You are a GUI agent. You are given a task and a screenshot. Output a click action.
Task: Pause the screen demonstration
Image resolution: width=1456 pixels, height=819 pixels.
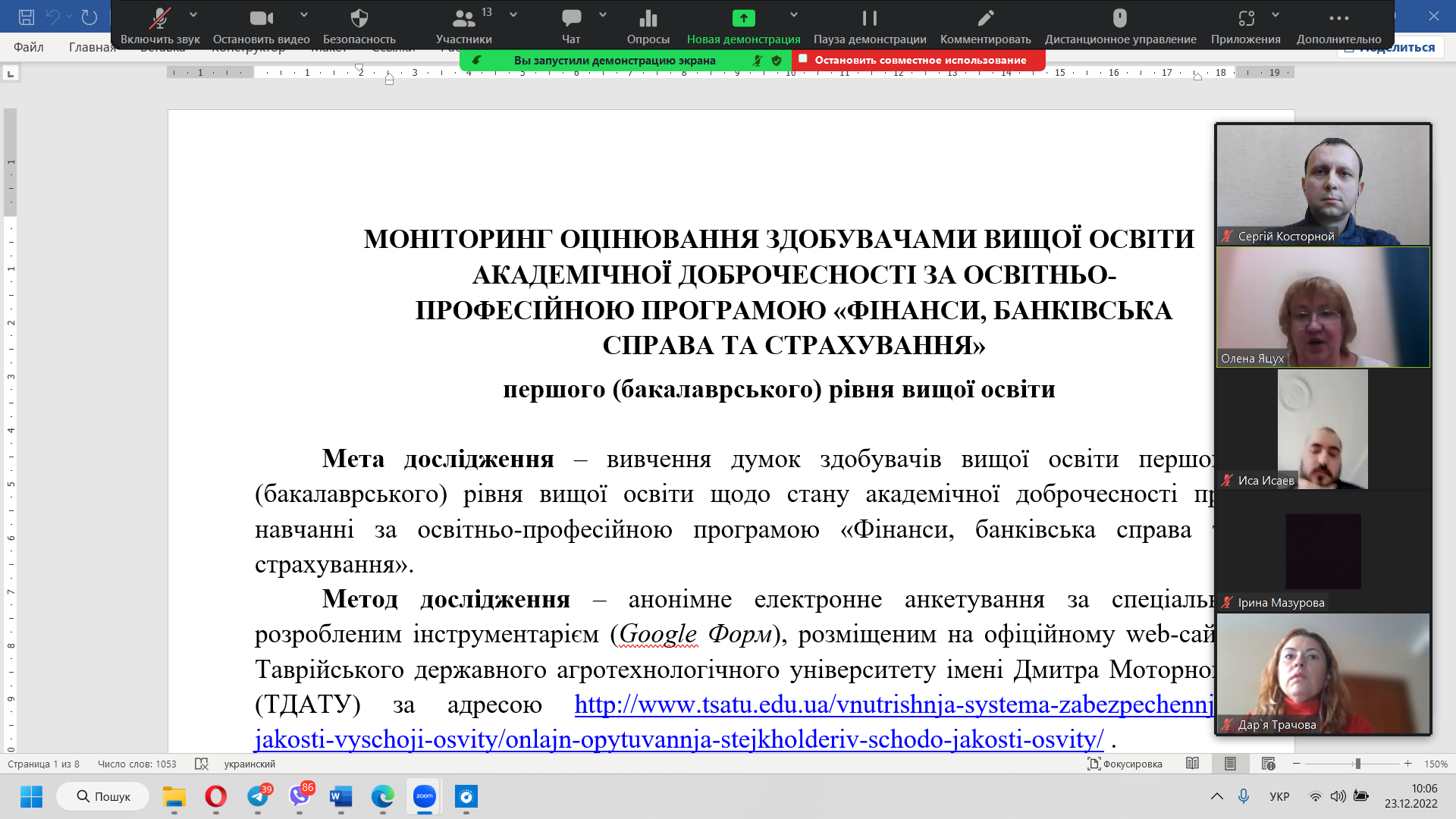(870, 18)
